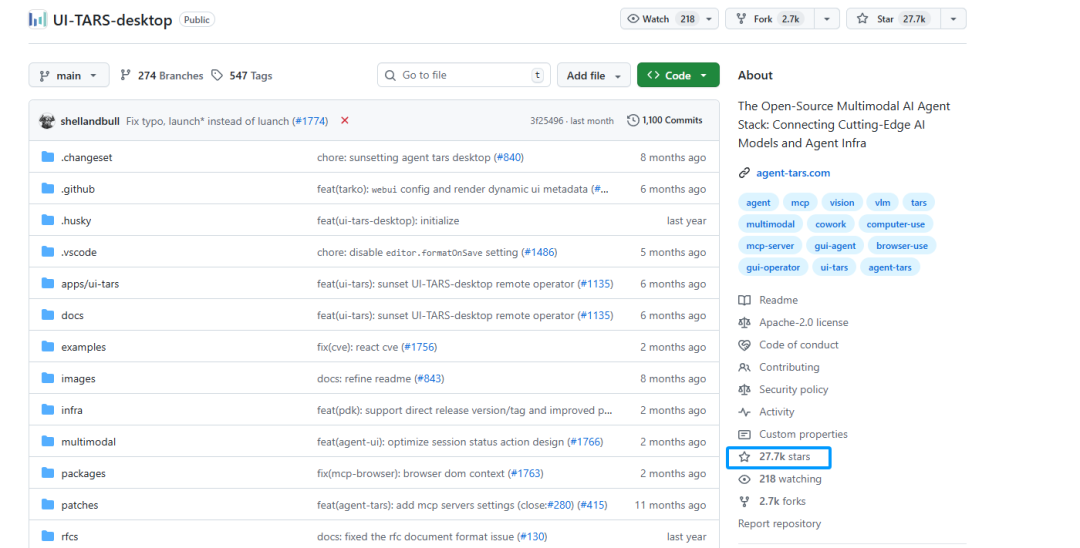Click the 'docs: refine readme' commit message
1080x548 pixels.
[x=364, y=379]
